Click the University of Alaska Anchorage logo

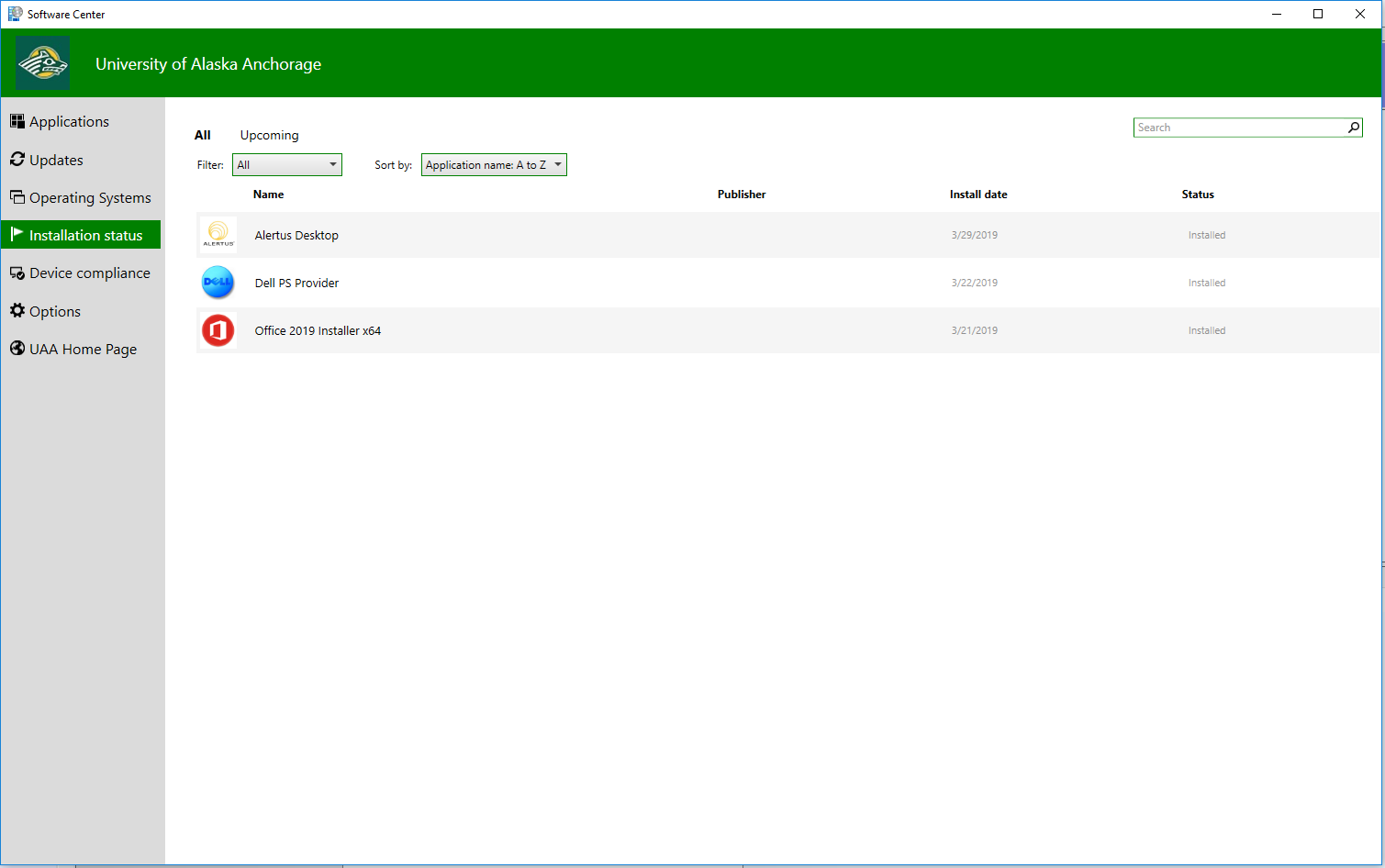[42, 63]
